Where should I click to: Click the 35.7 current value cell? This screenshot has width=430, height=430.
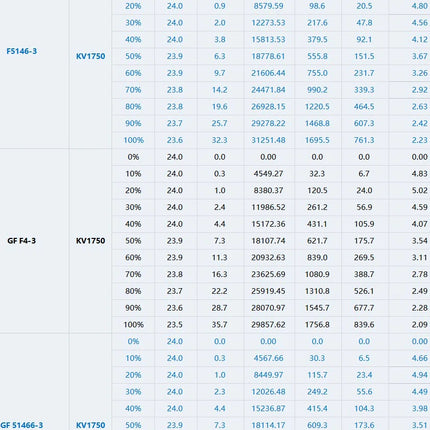(x=219, y=325)
